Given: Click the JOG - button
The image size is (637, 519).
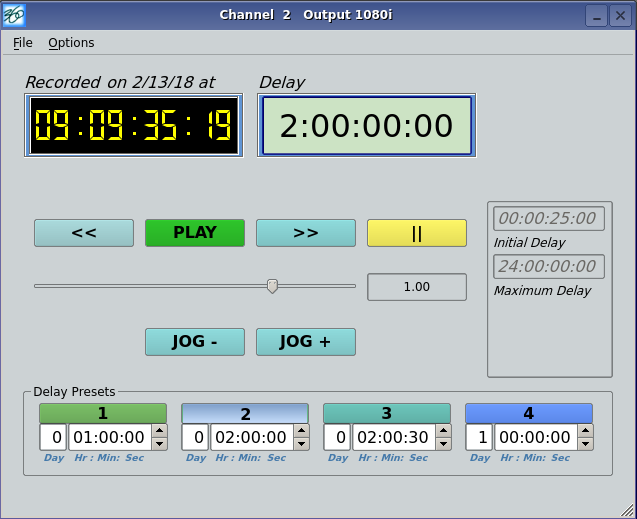Looking at the screenshot, I should click(195, 342).
